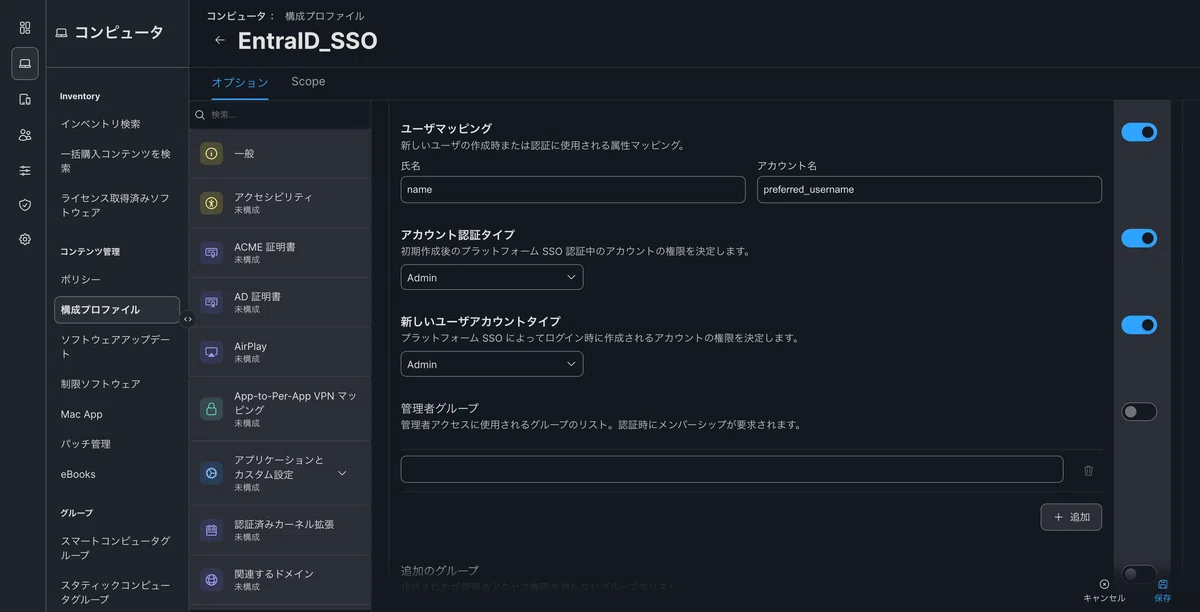Select the AirPlay payload row
The width and height of the screenshot is (1200, 612).
tap(280, 352)
